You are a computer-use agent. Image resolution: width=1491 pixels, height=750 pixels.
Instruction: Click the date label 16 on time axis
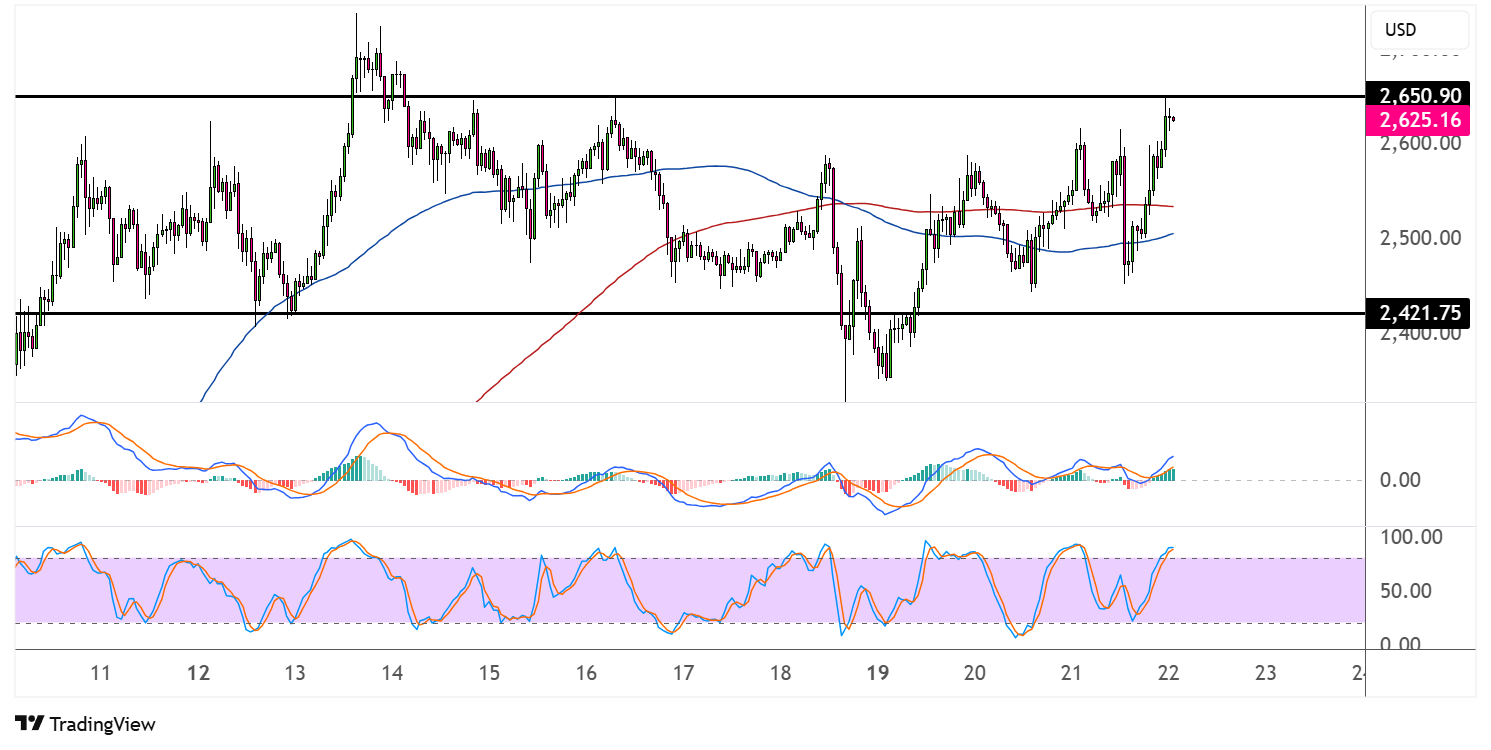pyautogui.click(x=586, y=674)
